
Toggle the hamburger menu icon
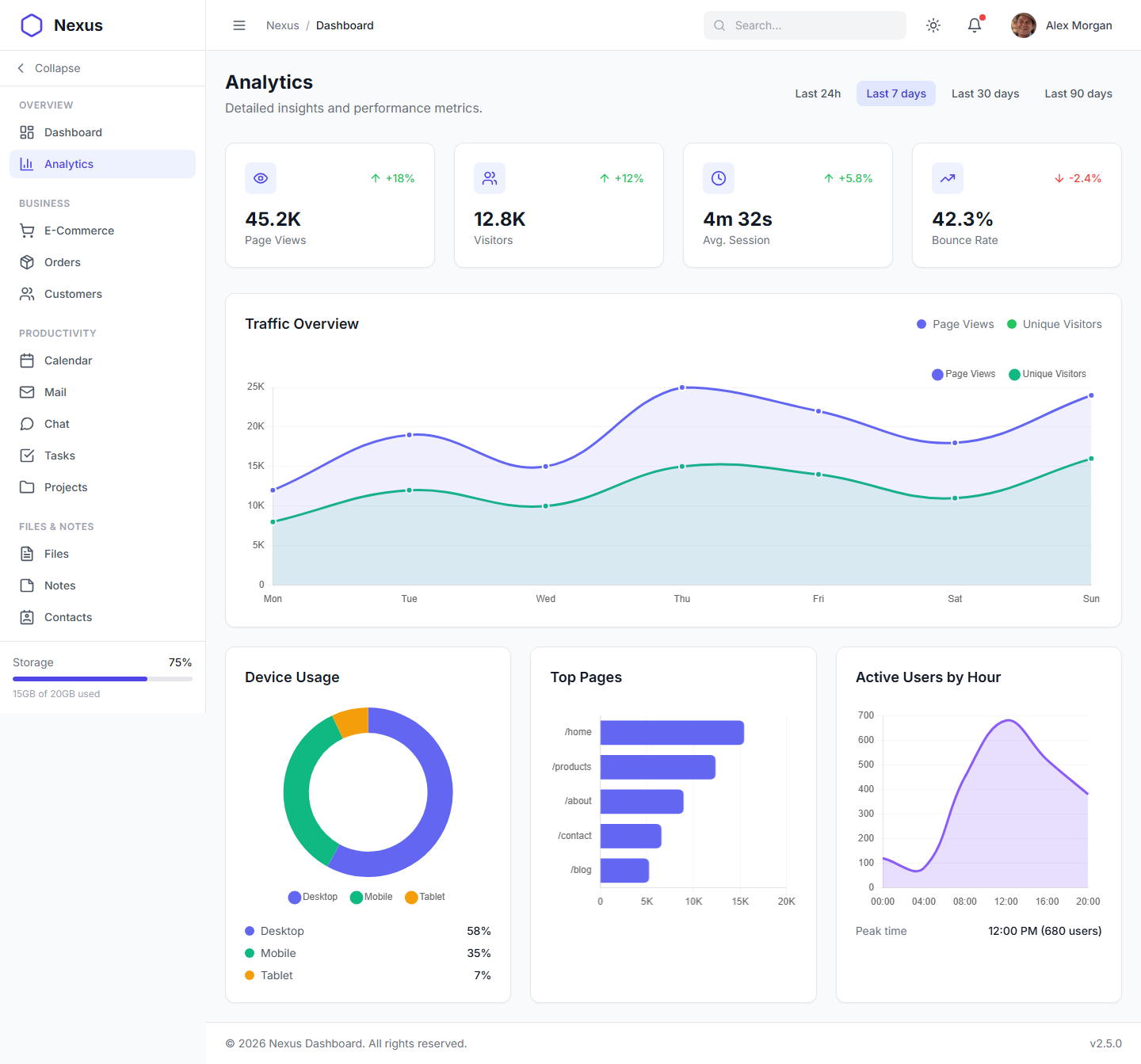(239, 25)
